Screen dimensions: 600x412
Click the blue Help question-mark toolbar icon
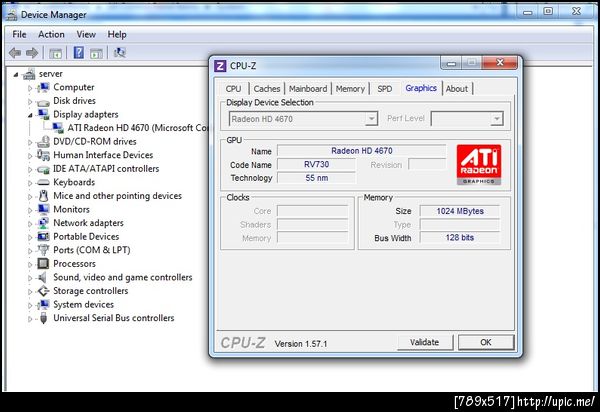78,52
